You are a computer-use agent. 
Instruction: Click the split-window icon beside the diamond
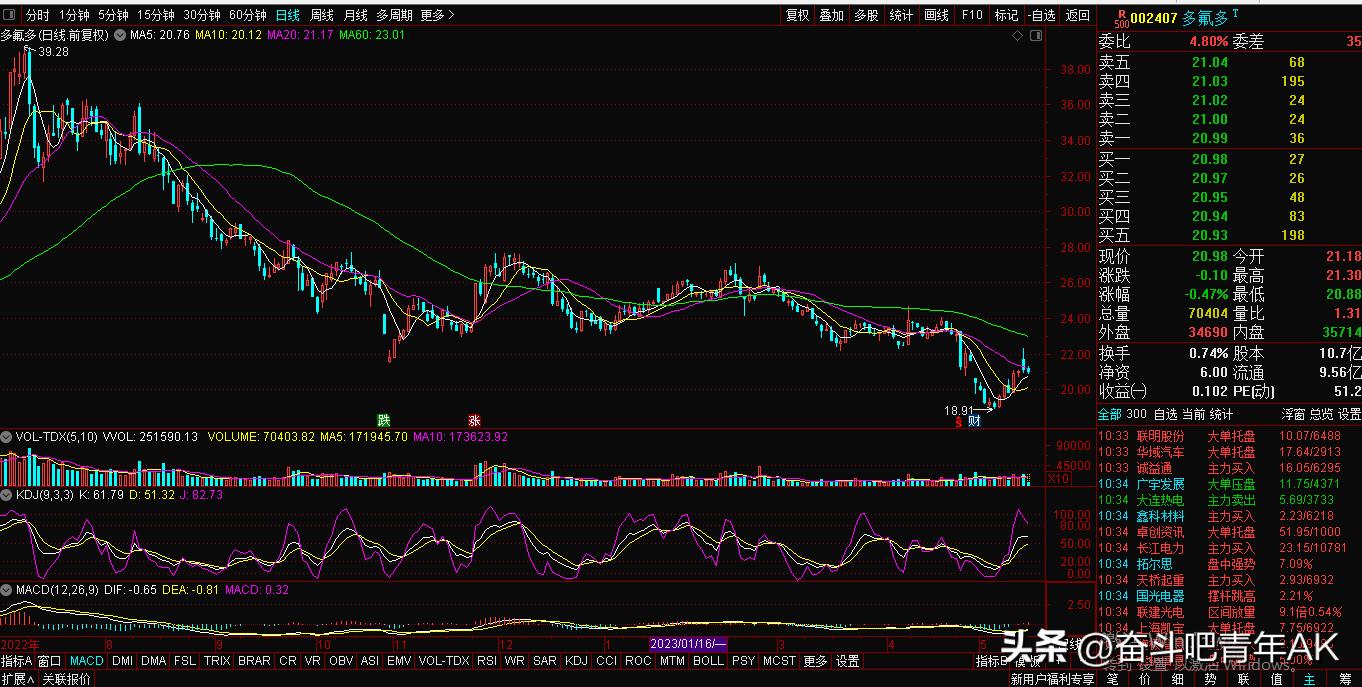click(1035, 35)
